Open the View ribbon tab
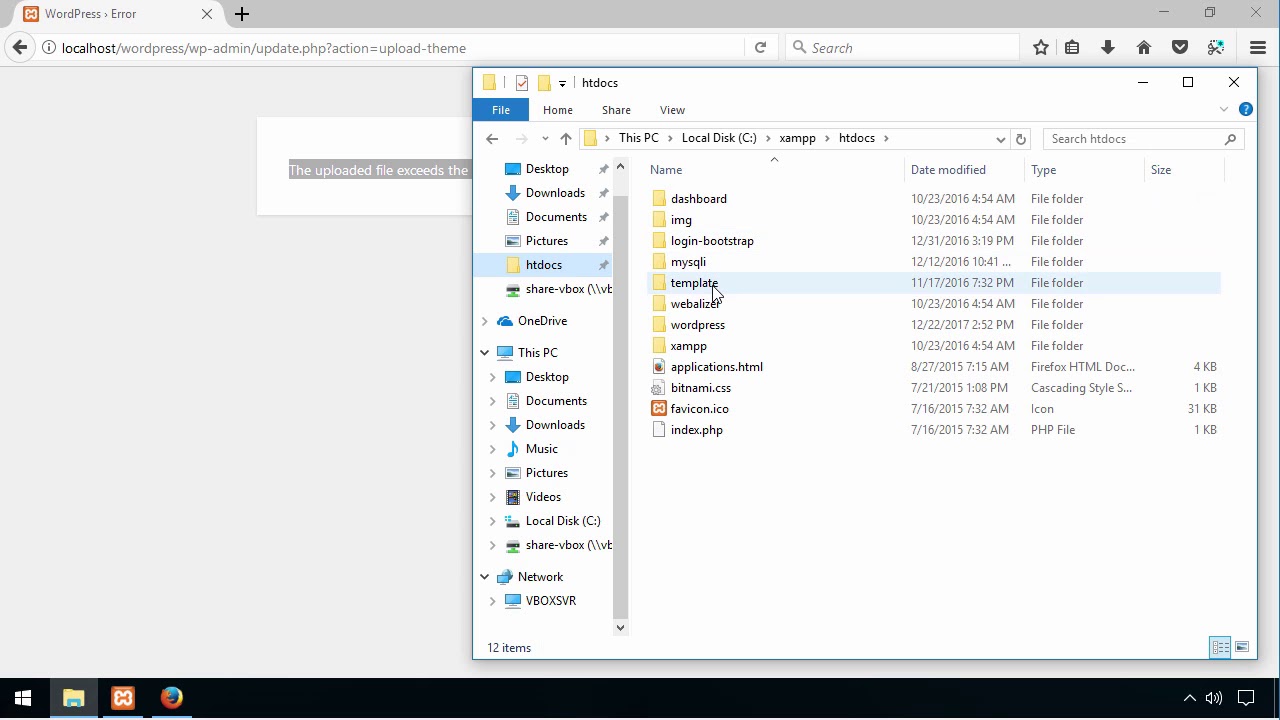 click(x=672, y=110)
